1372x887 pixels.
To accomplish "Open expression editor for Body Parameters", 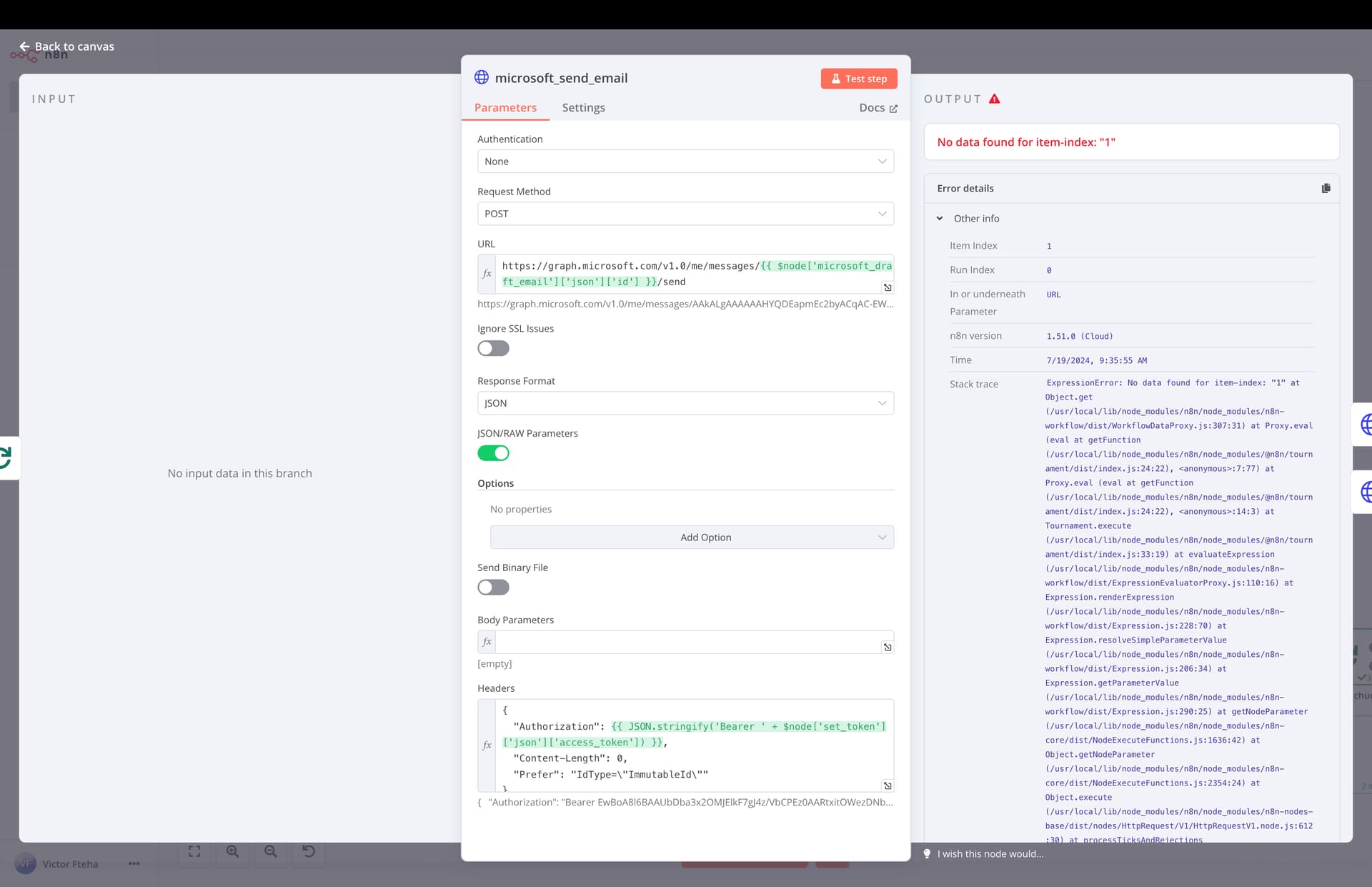I will [x=887, y=647].
